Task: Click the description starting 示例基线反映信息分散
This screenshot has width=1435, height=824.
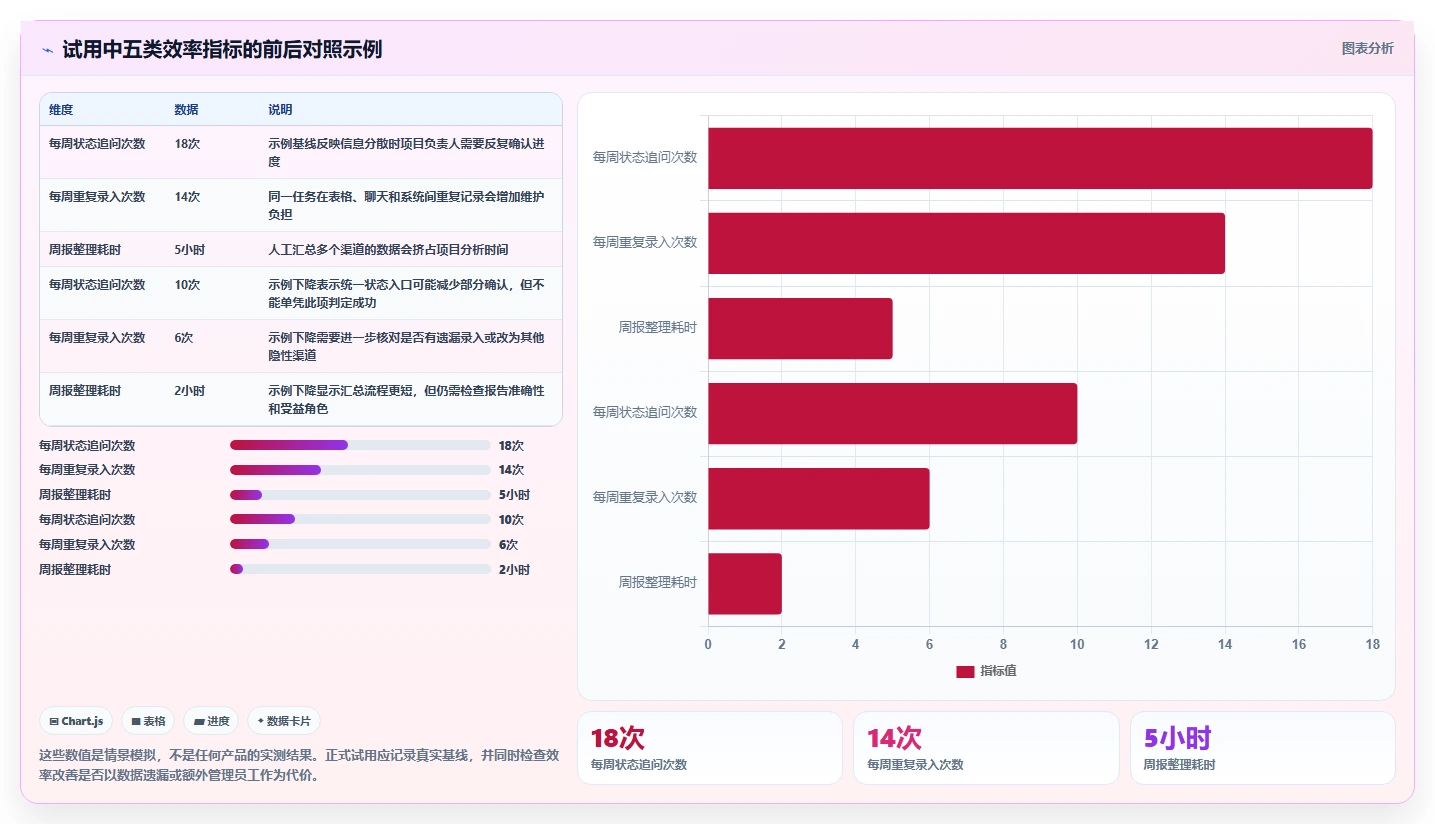Action: click(x=407, y=153)
